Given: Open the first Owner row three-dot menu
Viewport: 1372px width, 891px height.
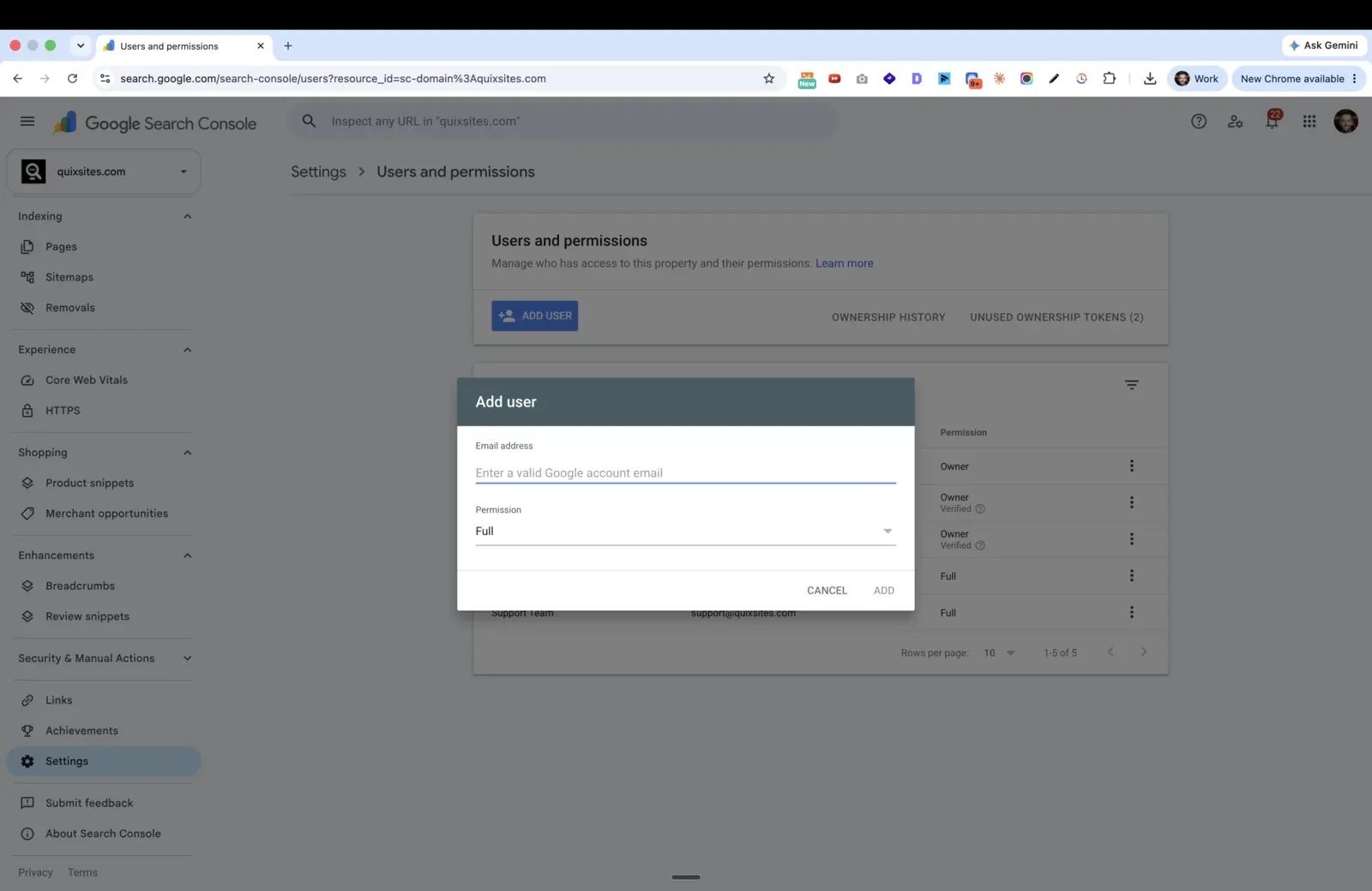Looking at the screenshot, I should click(1132, 466).
